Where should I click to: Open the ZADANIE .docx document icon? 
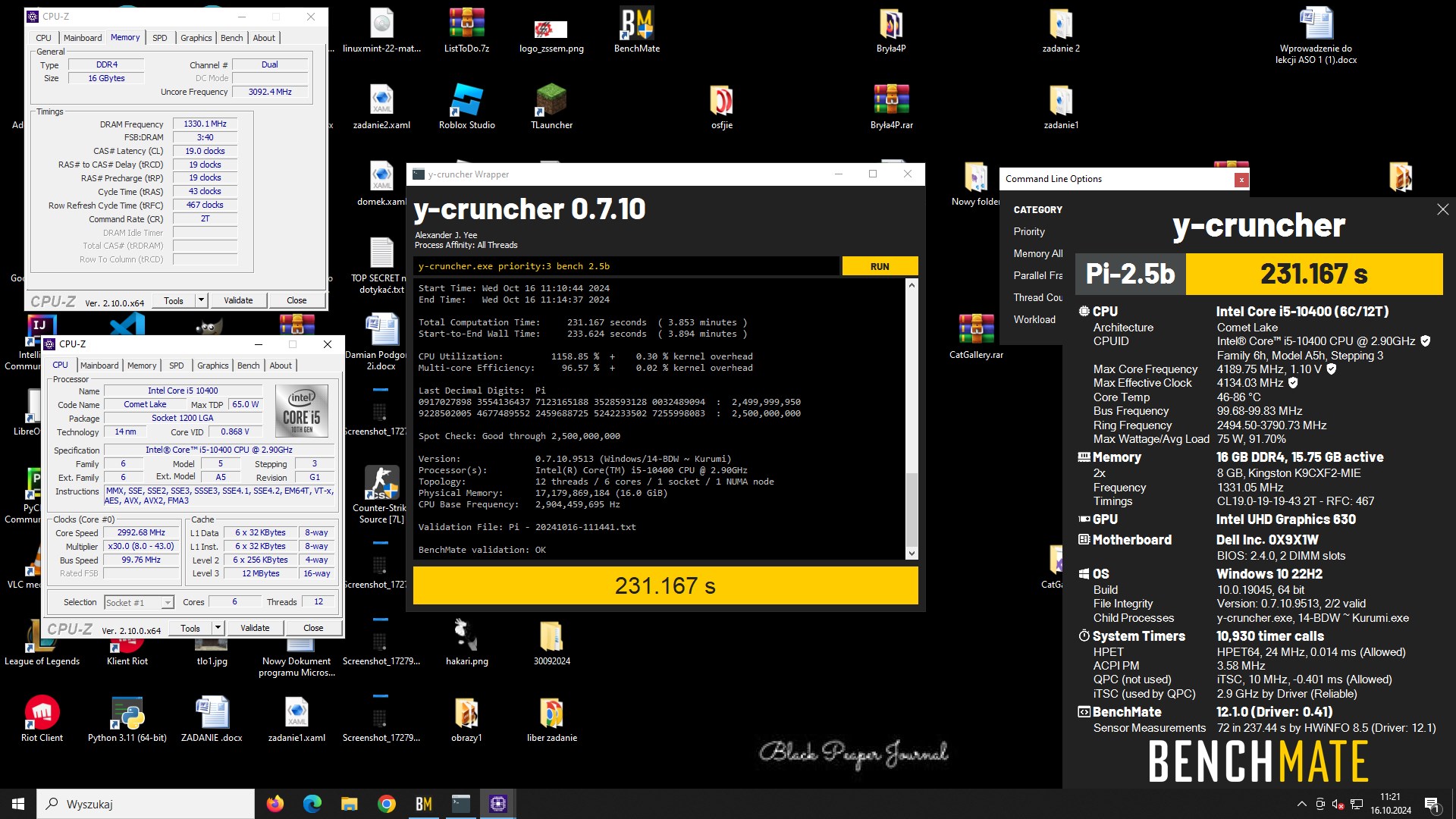pyautogui.click(x=212, y=719)
